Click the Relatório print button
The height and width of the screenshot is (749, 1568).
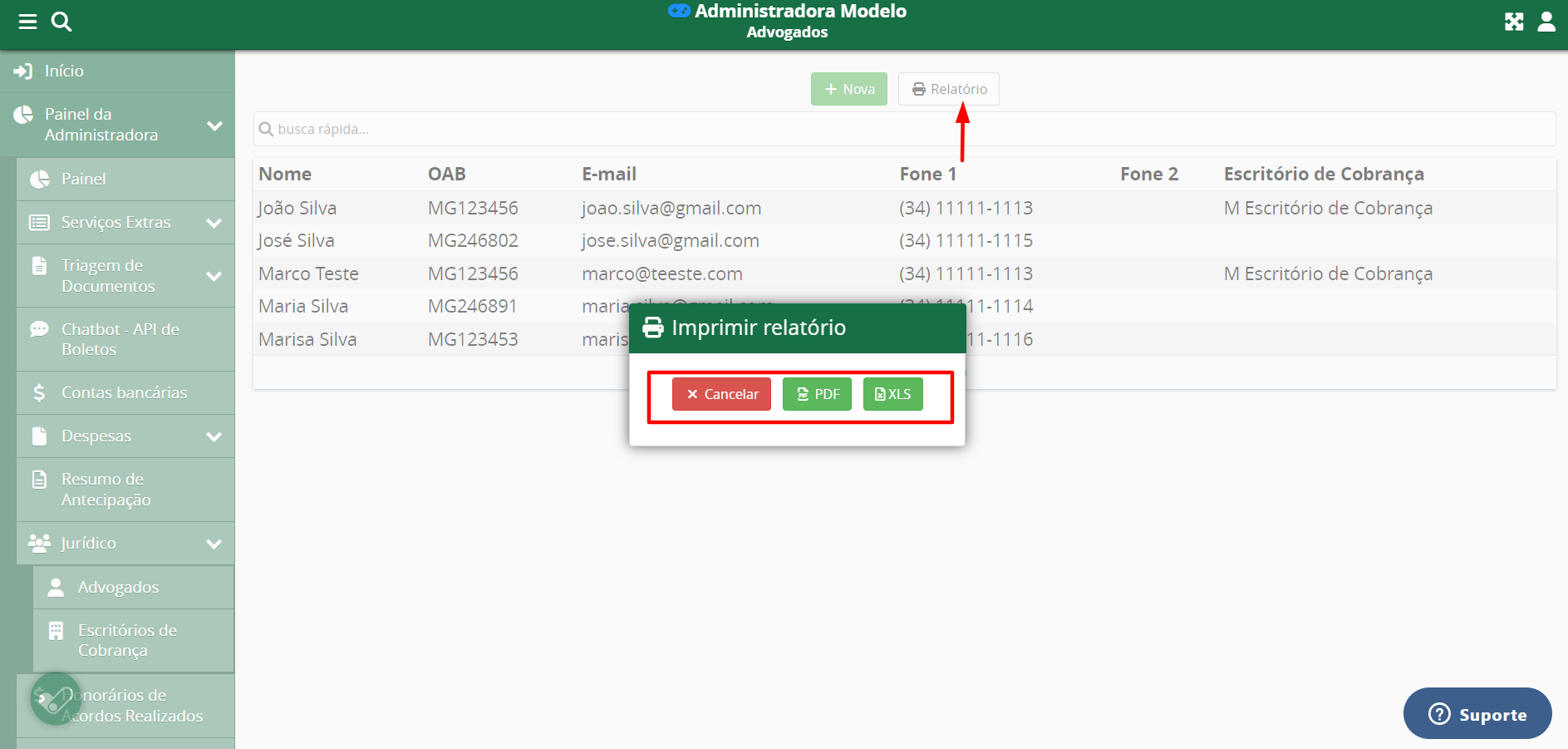[948, 89]
